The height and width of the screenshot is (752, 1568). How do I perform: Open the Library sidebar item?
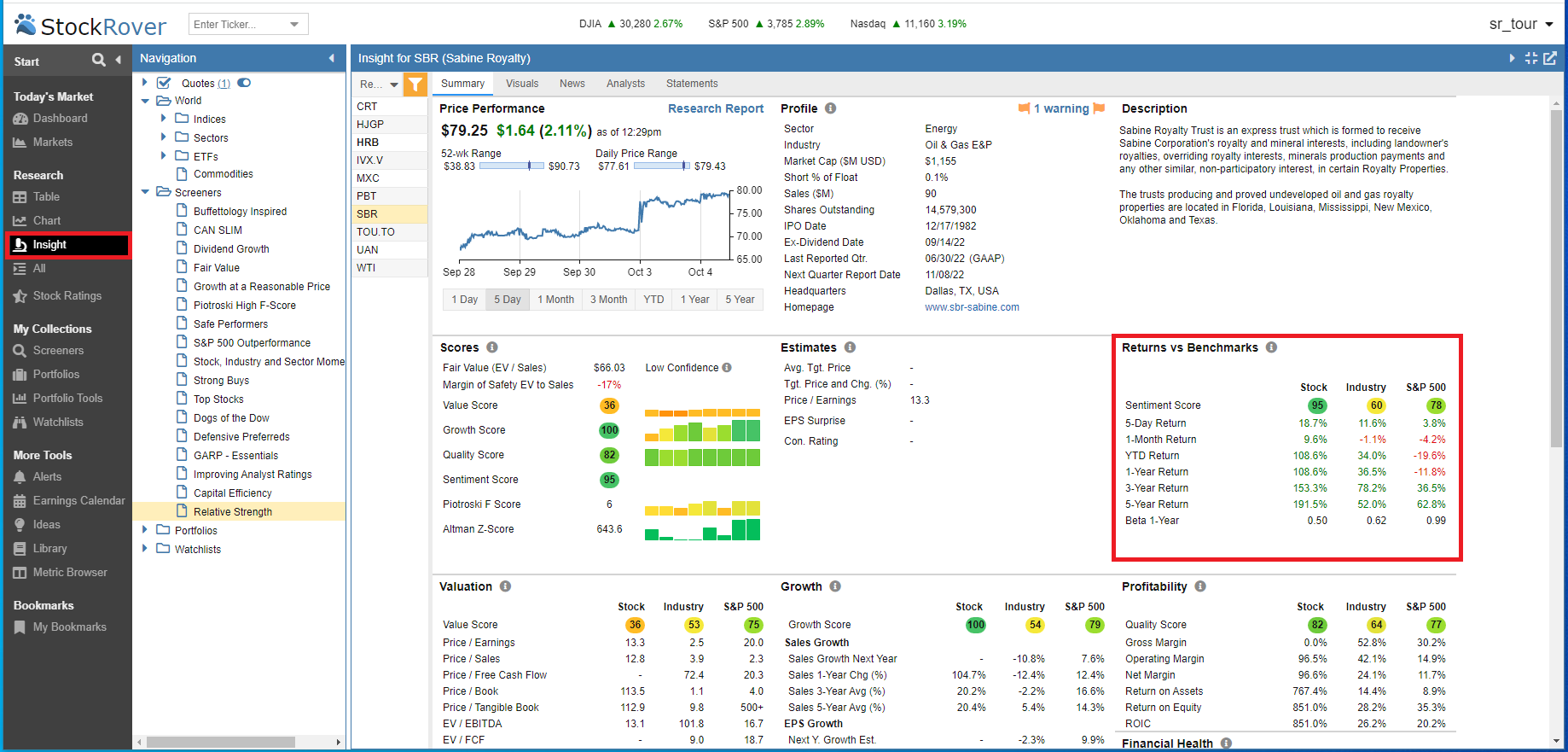click(49, 549)
